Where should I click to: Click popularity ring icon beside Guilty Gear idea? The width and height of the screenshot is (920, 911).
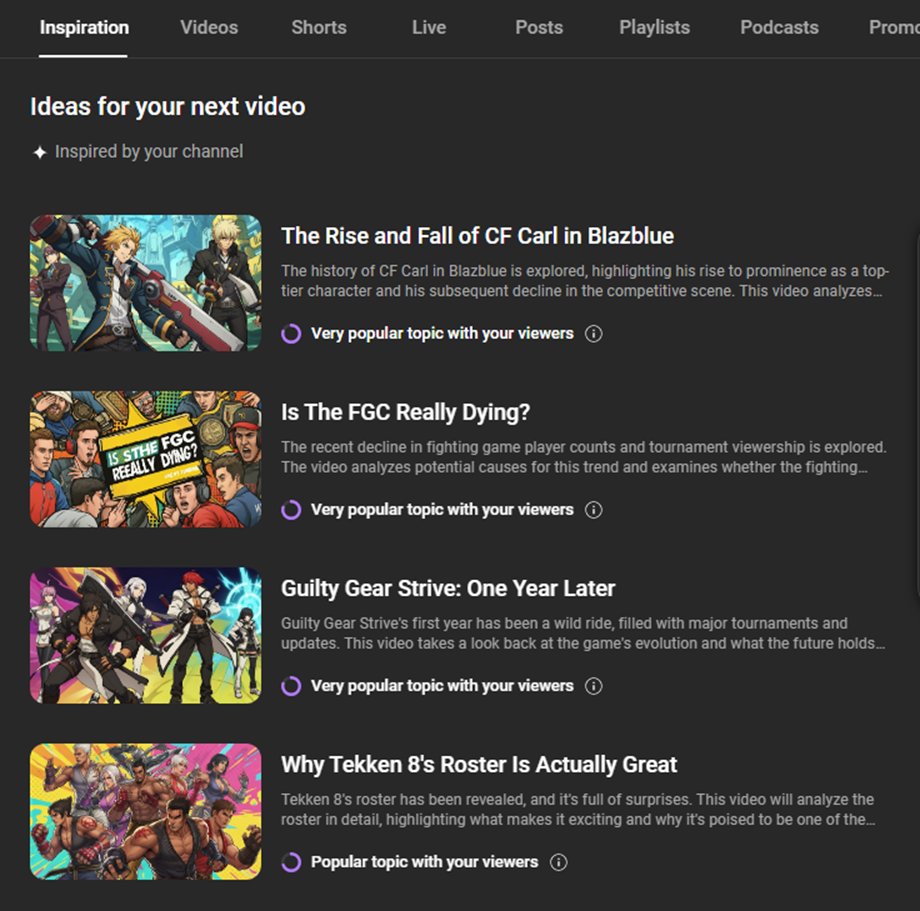pos(291,686)
